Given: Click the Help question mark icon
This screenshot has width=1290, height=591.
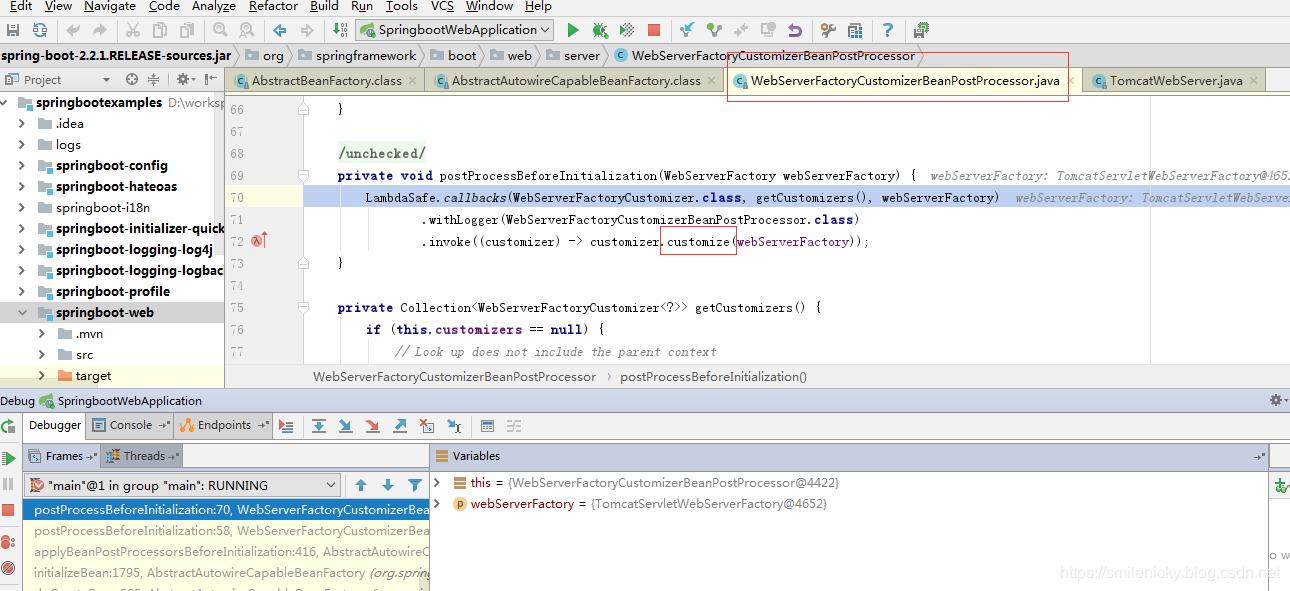Looking at the screenshot, I should (888, 30).
